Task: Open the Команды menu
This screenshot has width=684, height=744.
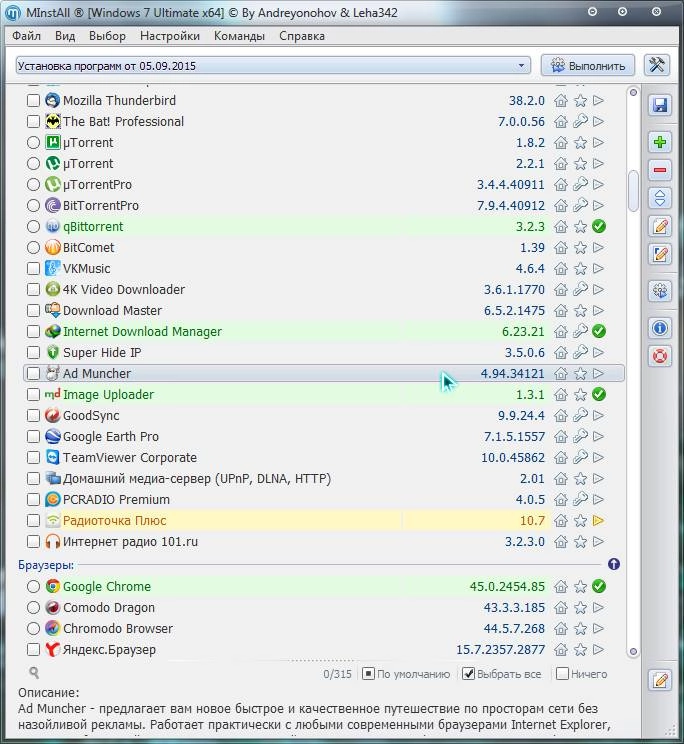Action: tap(239, 36)
